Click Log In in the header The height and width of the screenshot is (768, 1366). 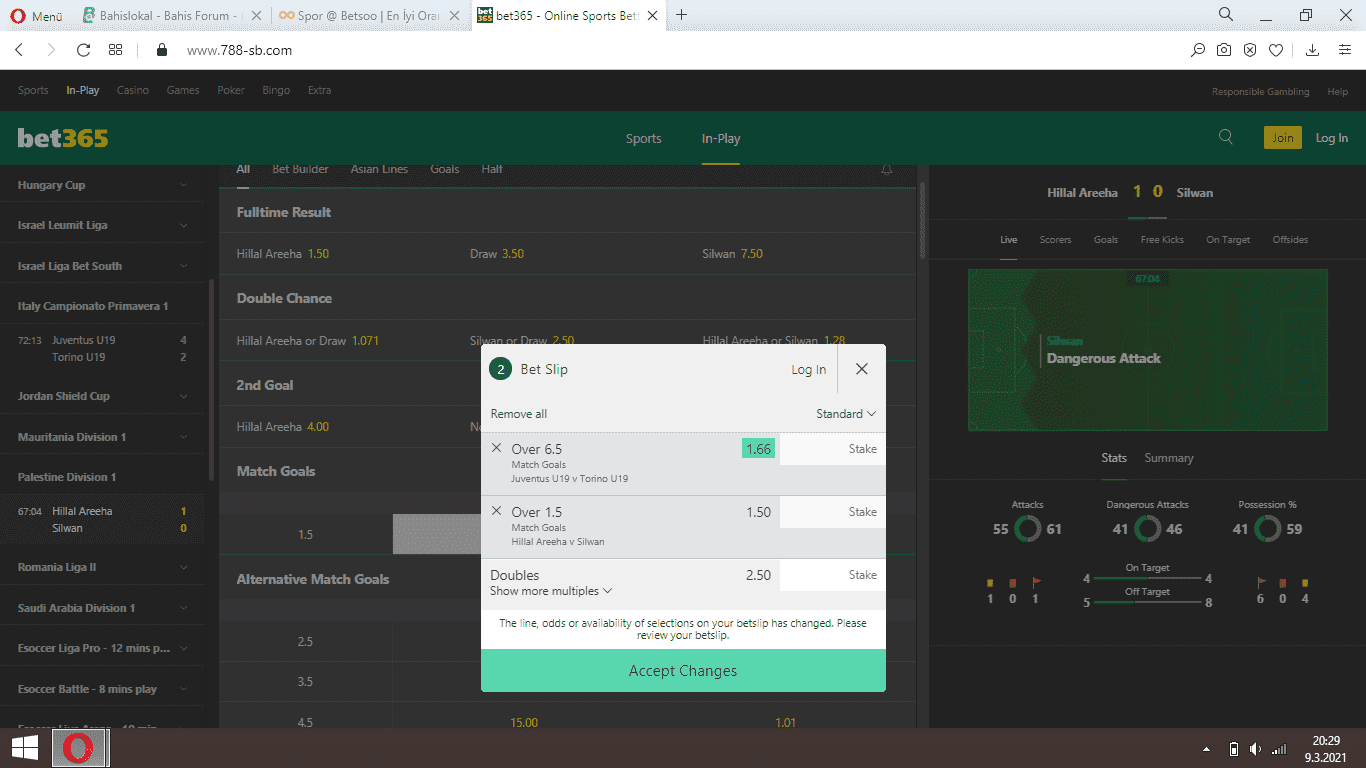click(1331, 138)
